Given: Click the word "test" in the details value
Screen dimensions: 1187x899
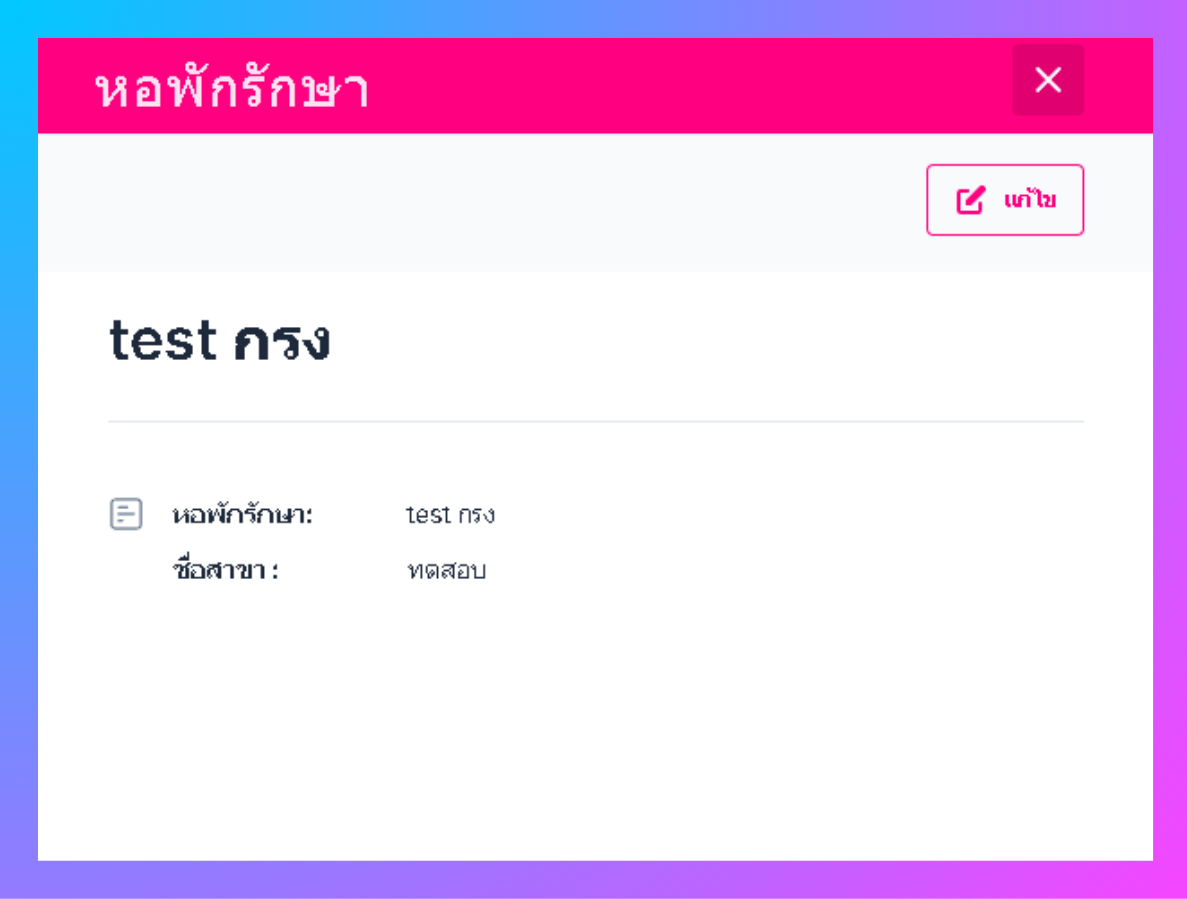Looking at the screenshot, I should coord(427,516).
